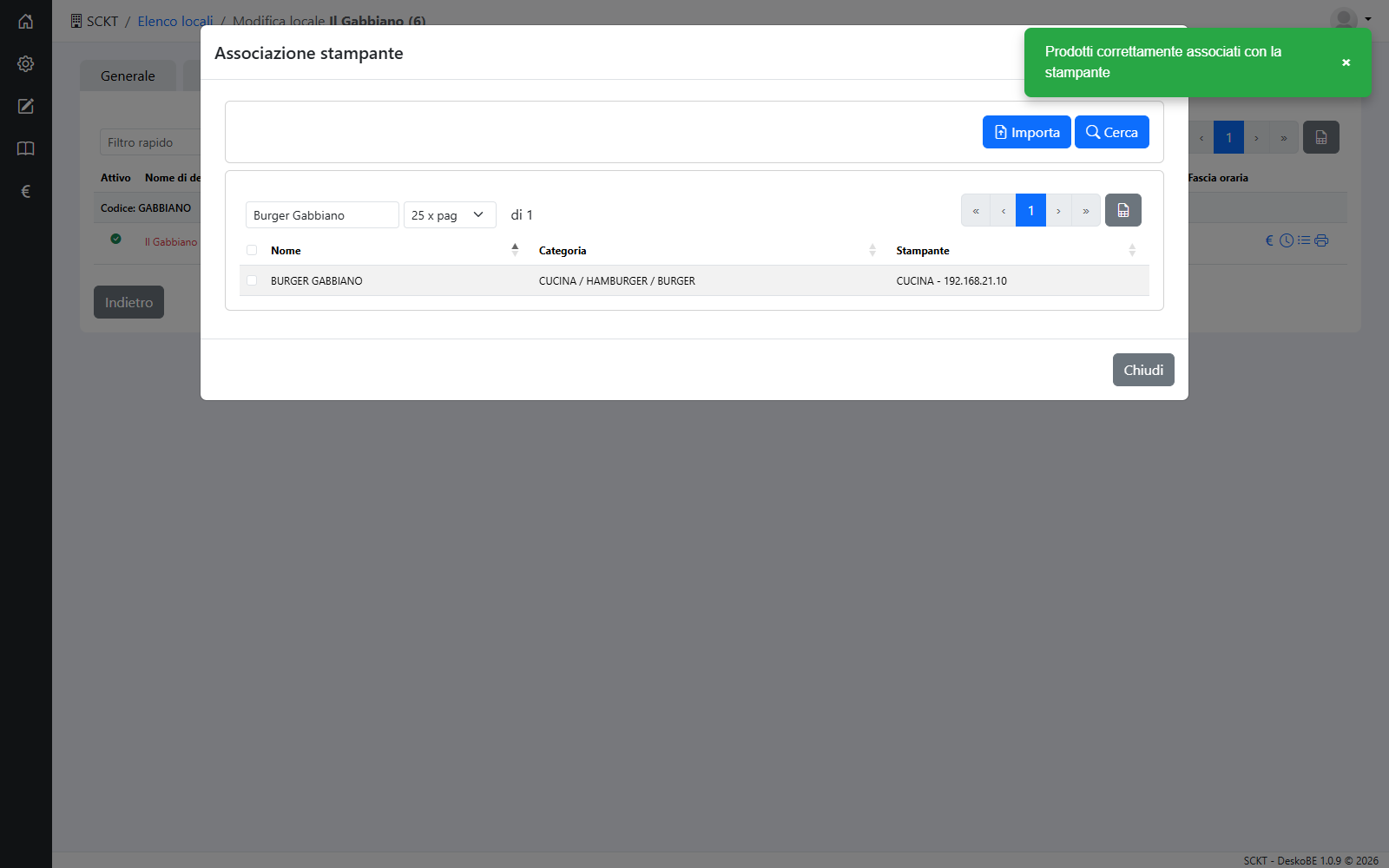The image size is (1389, 868).
Task: Open the settings gear in sidebar
Action: pos(26,63)
